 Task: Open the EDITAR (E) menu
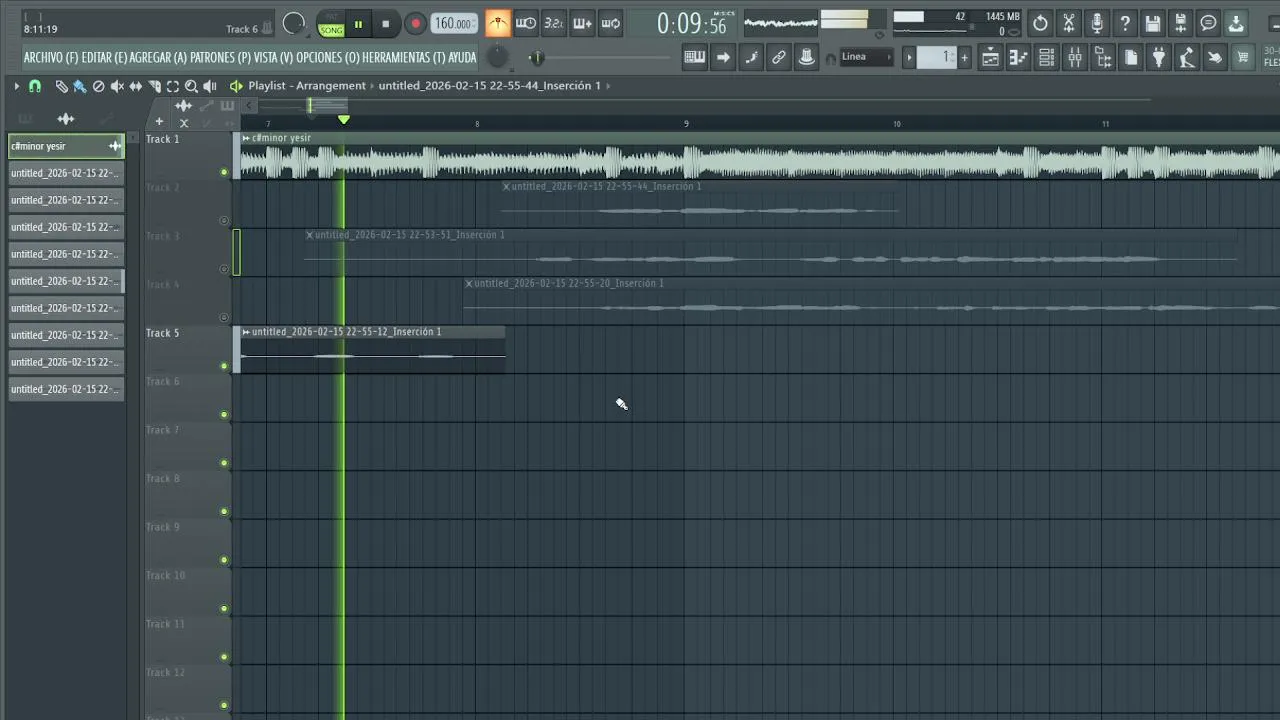click(x=104, y=58)
